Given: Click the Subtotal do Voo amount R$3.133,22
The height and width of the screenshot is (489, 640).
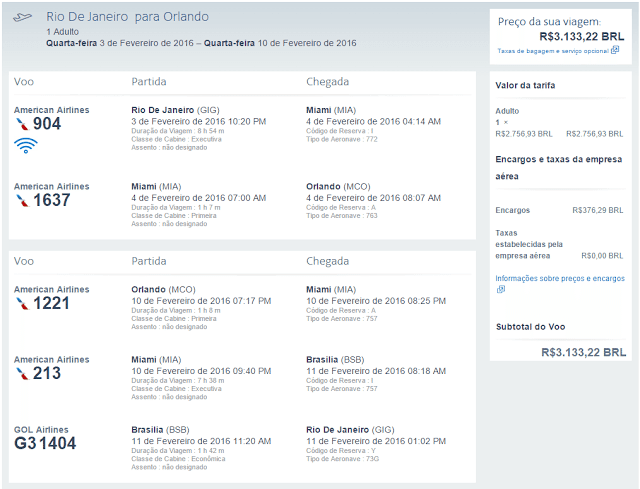Looking at the screenshot, I should pos(583,352).
